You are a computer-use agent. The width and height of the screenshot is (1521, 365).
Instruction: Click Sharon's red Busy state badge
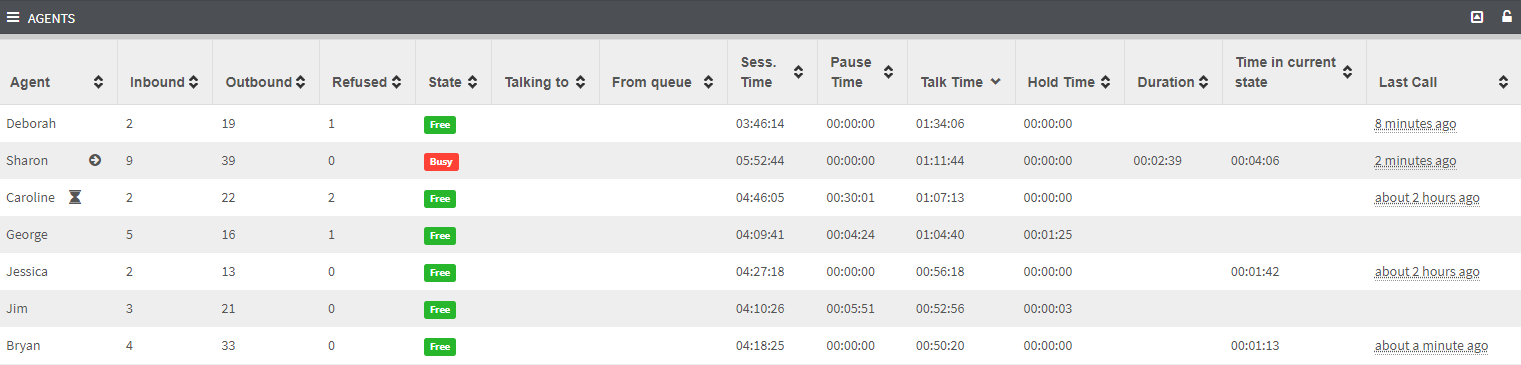click(x=441, y=162)
